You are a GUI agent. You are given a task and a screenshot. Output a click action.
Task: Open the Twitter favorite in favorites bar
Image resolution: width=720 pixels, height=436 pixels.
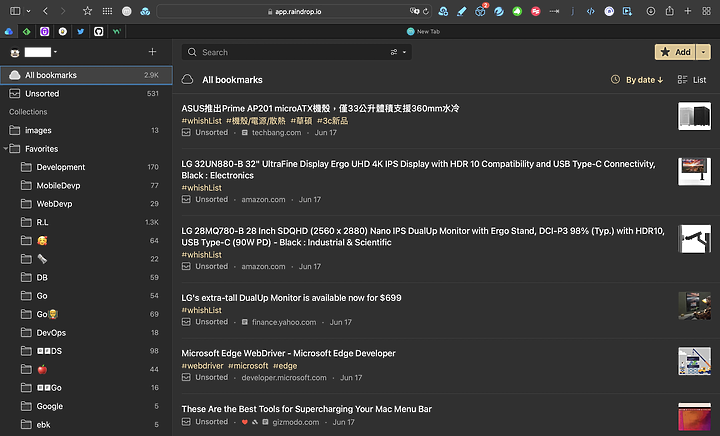pyautogui.click(x=80, y=31)
